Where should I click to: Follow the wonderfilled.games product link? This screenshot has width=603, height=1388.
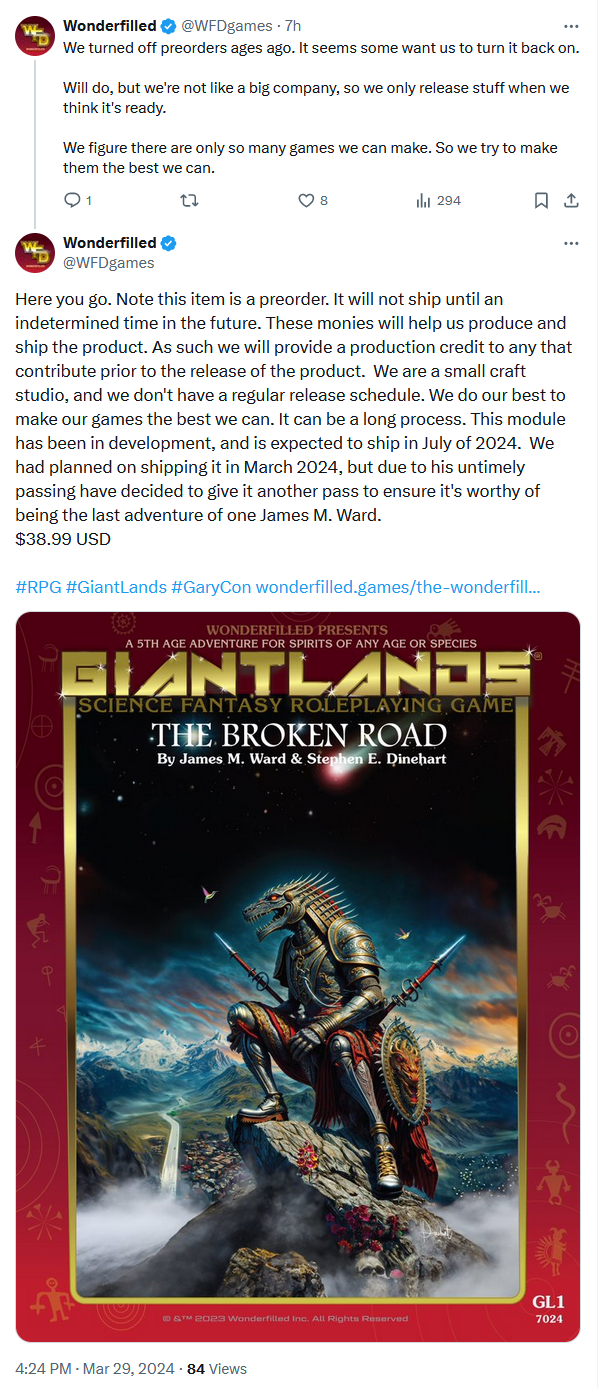(398, 587)
